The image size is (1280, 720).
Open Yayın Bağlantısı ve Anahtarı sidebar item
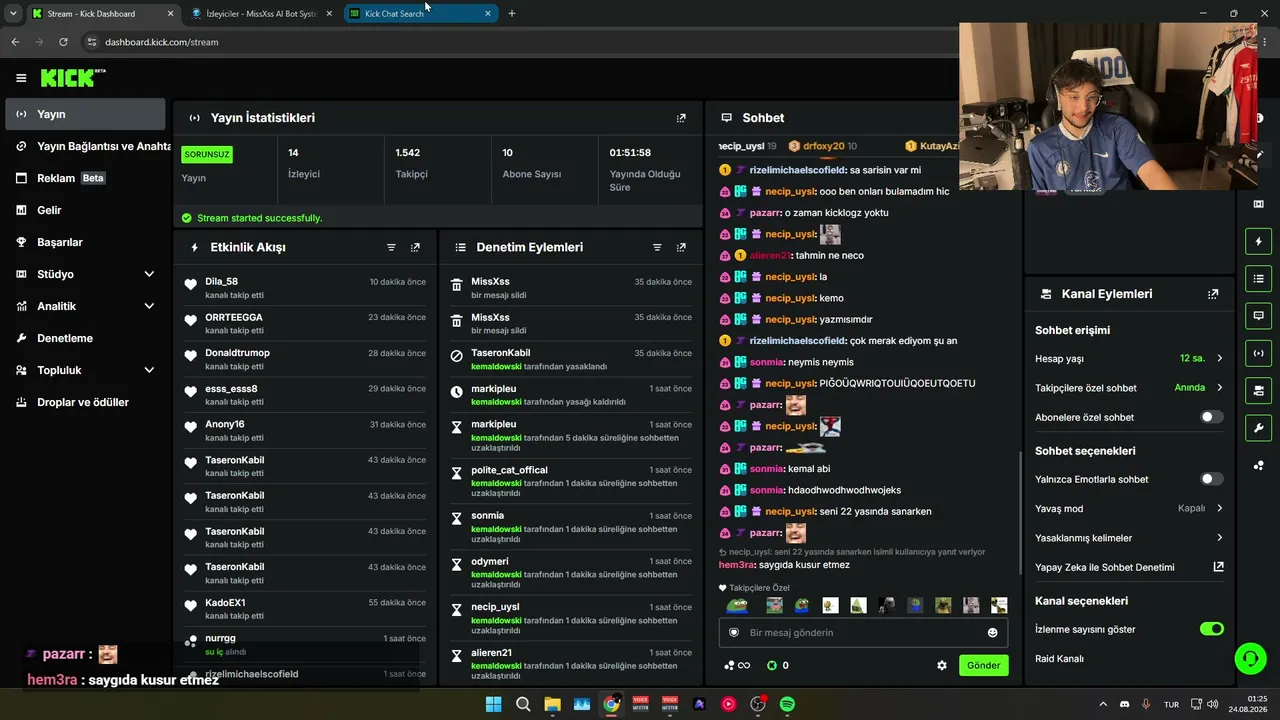coord(85,146)
